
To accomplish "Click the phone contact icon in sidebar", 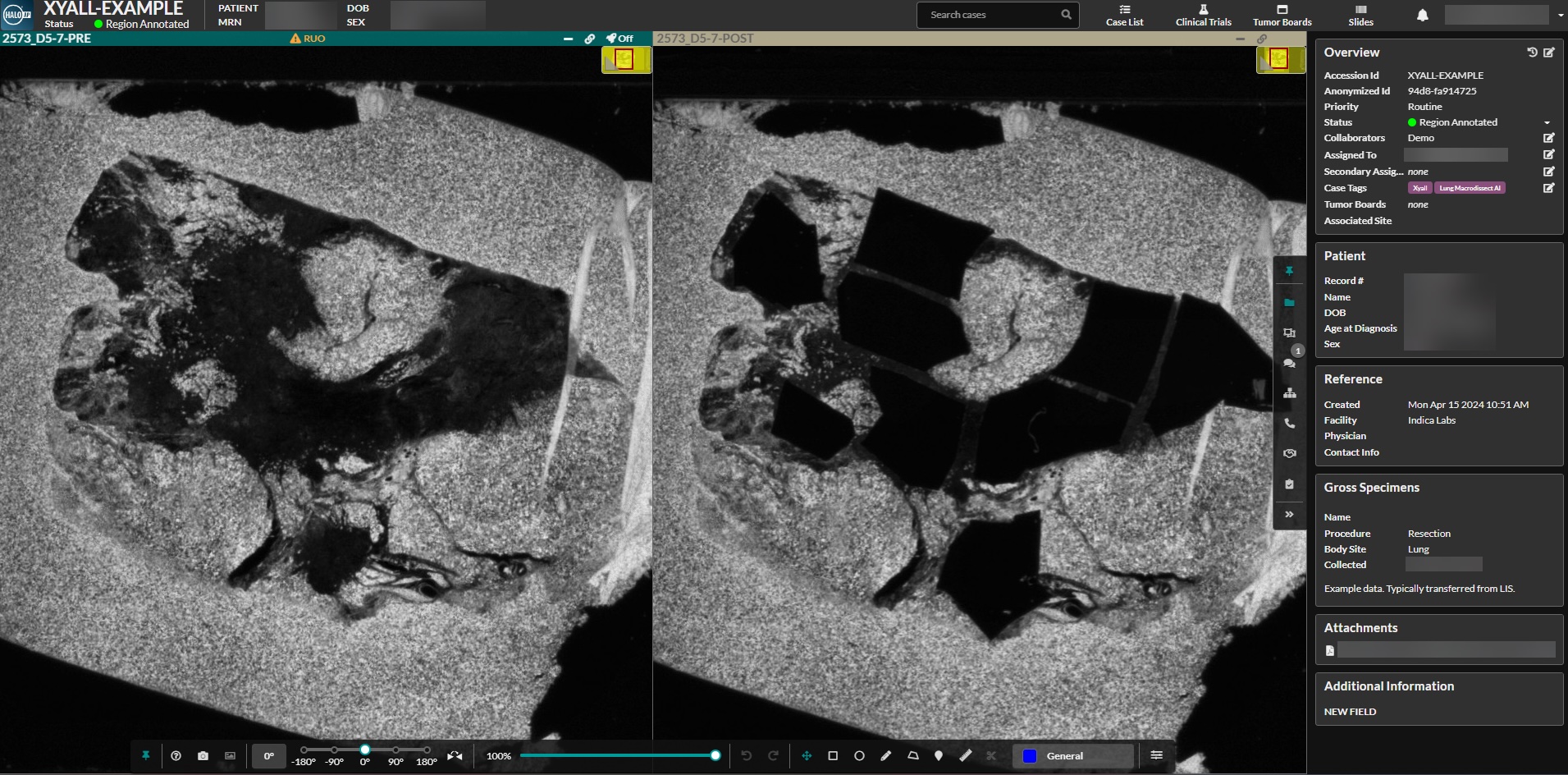I will 1289,424.
